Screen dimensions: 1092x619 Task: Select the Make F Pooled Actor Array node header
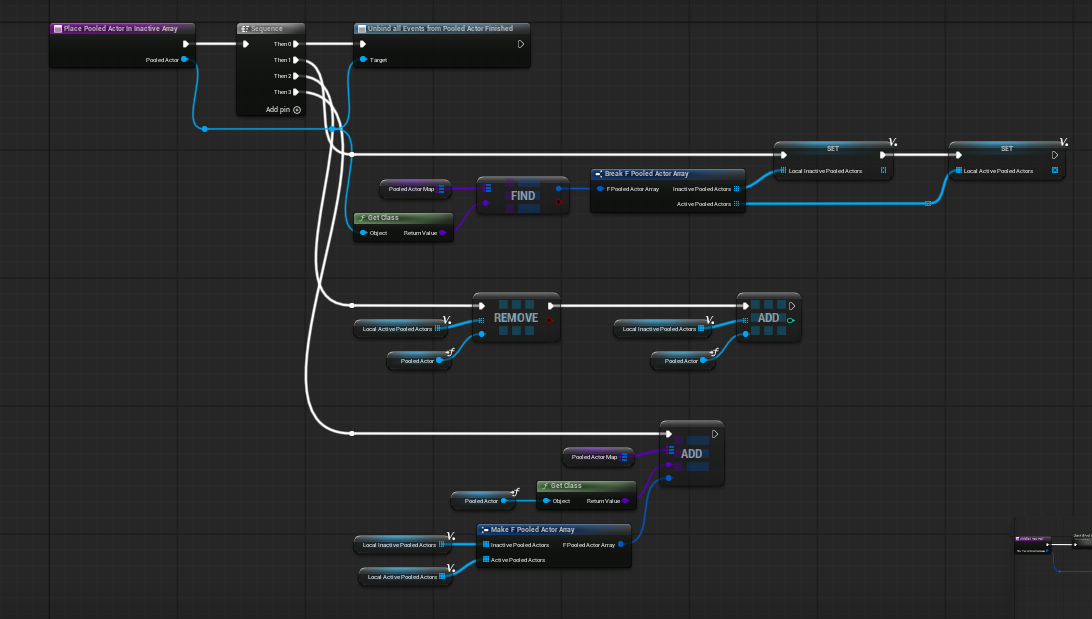(553, 529)
